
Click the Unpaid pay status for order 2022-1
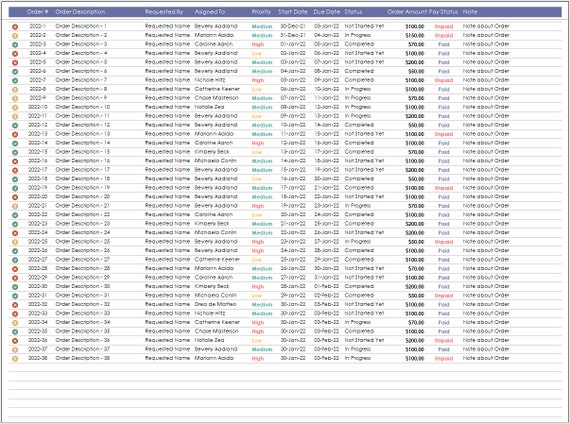[443, 27]
